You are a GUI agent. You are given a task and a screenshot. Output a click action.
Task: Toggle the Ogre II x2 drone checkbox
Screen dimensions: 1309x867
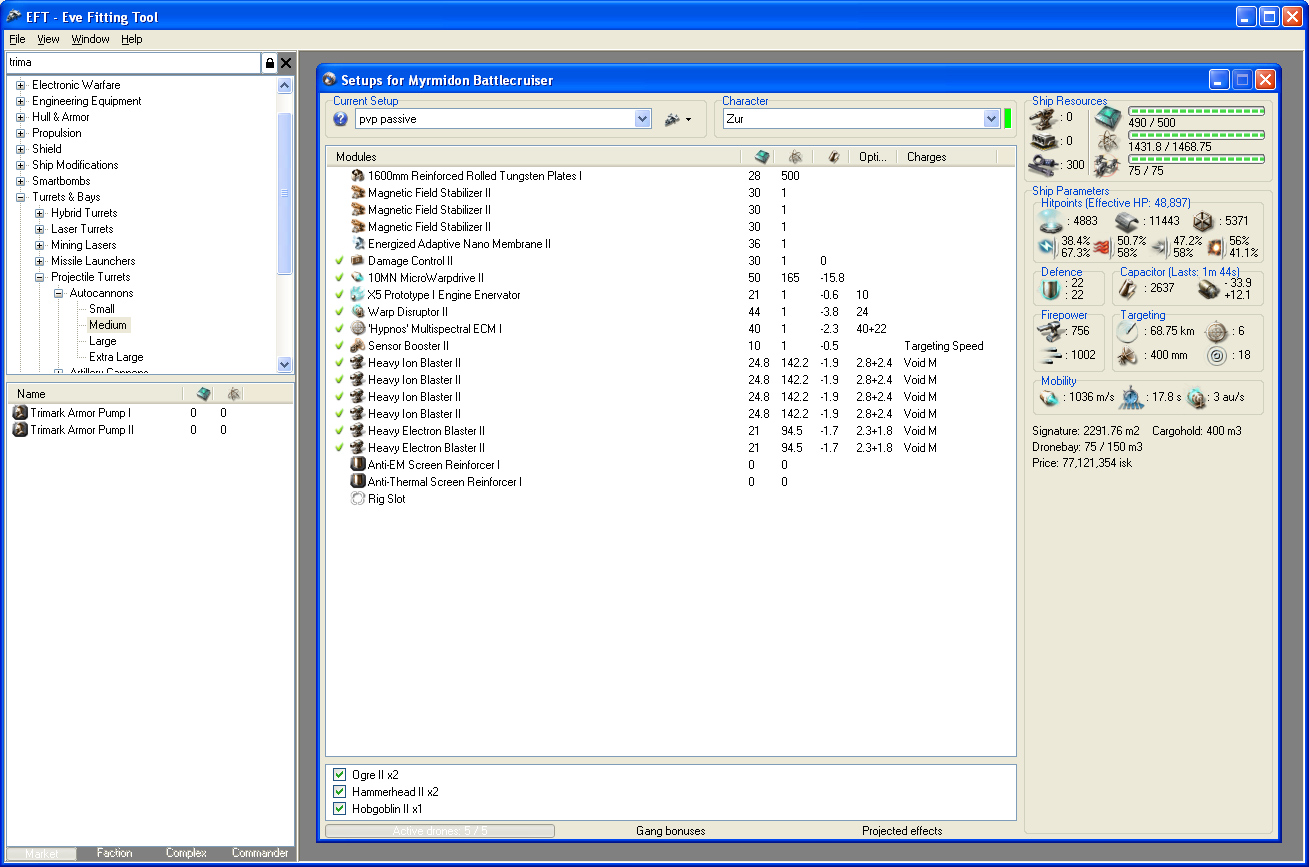click(339, 775)
